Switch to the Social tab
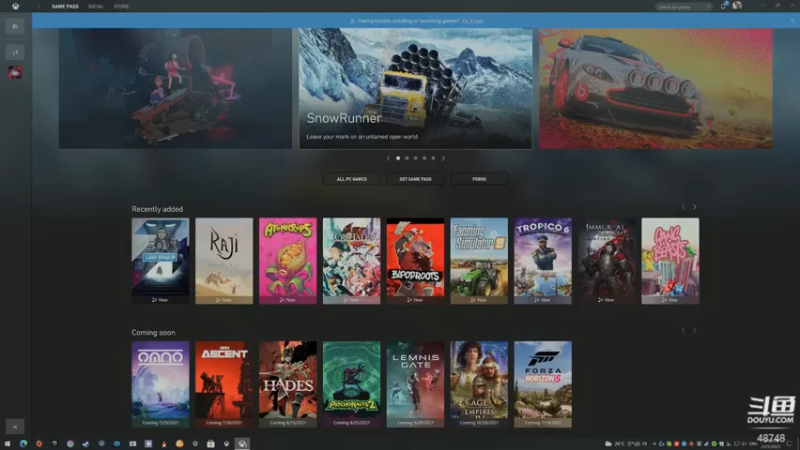800x450 pixels. point(95,6)
